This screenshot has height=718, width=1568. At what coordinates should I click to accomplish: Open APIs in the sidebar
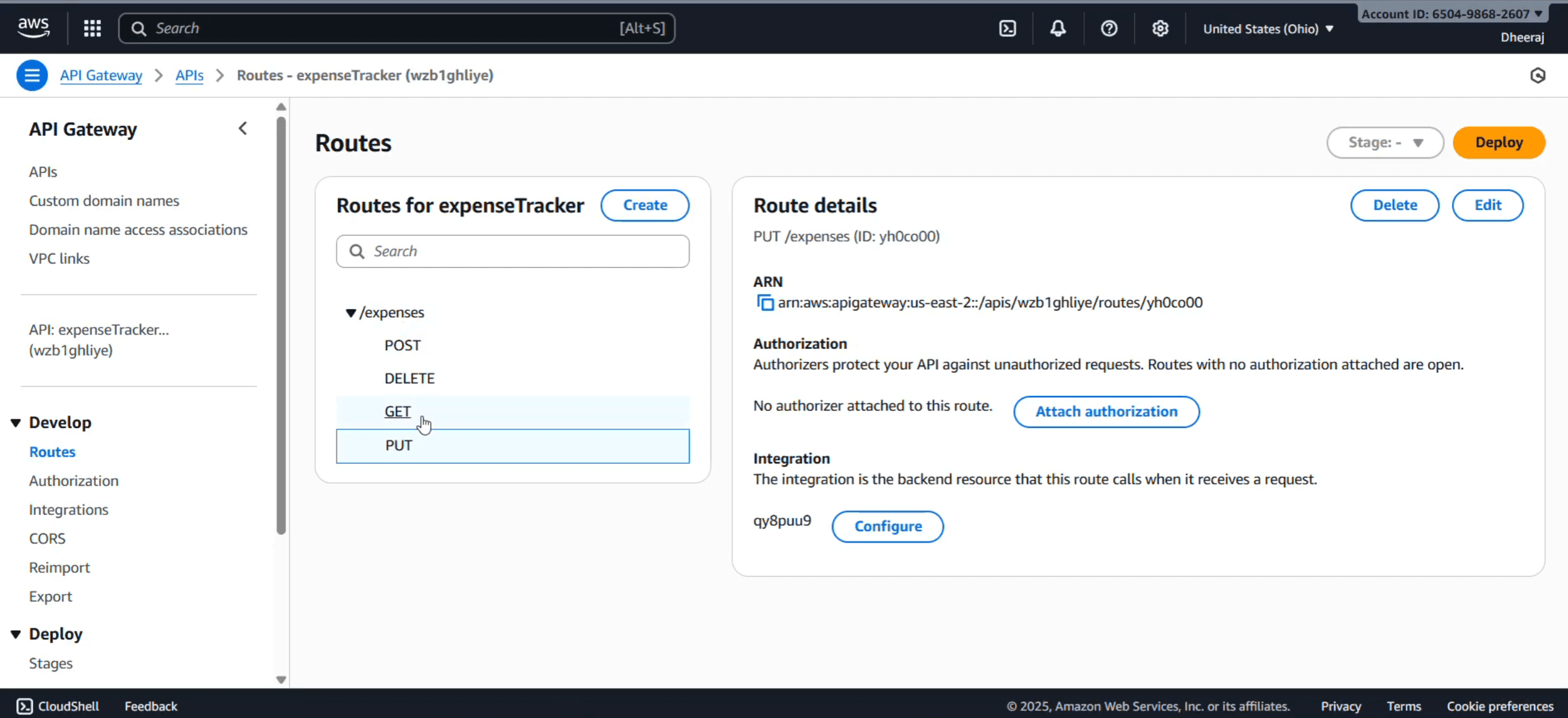pos(43,172)
